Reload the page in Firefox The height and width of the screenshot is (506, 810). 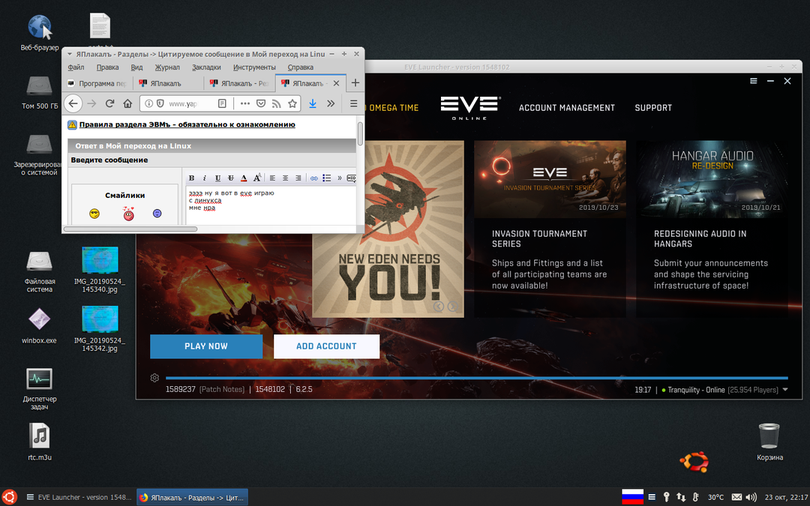(110, 103)
